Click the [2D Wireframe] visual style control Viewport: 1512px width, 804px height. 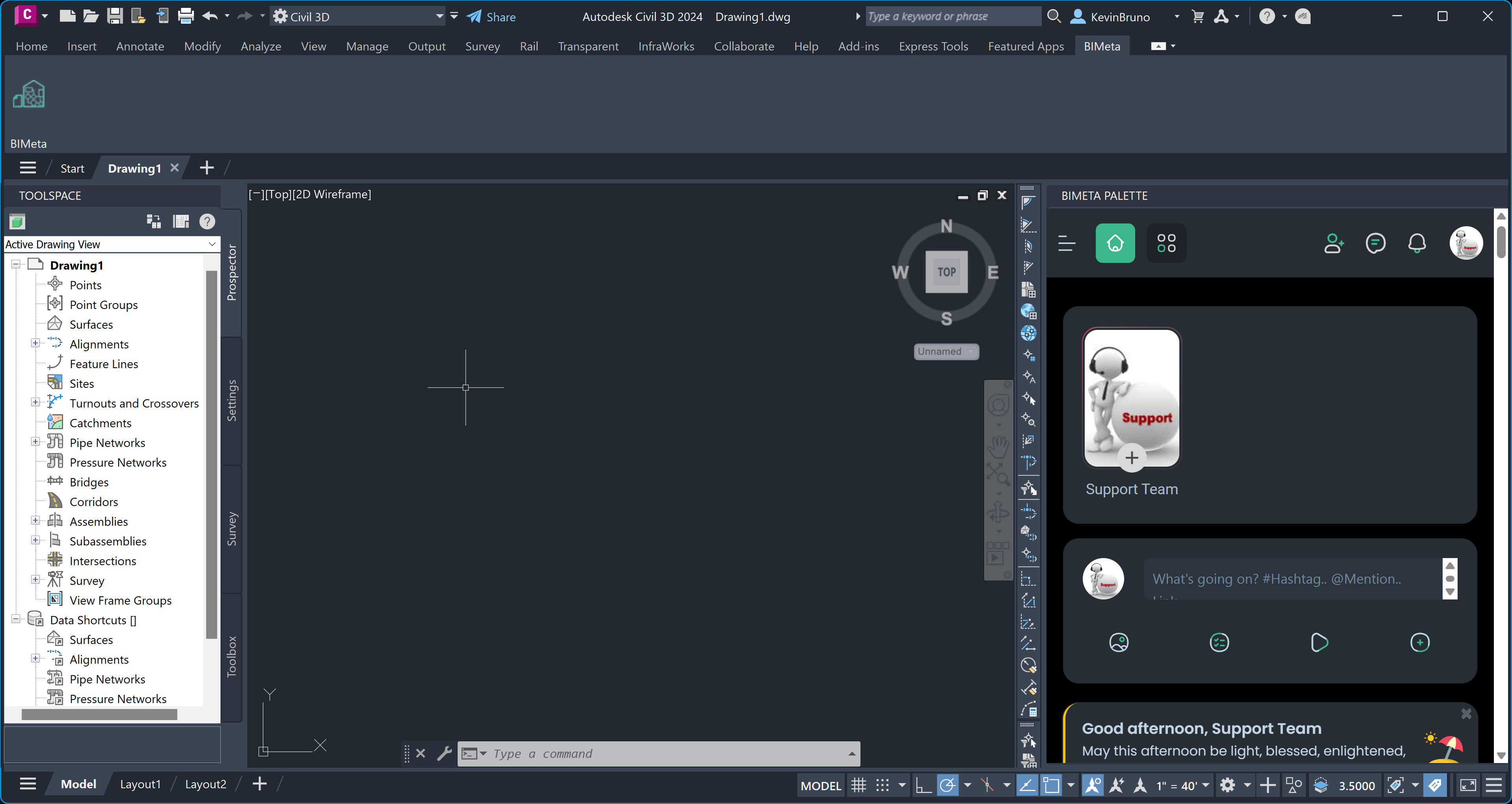point(331,194)
